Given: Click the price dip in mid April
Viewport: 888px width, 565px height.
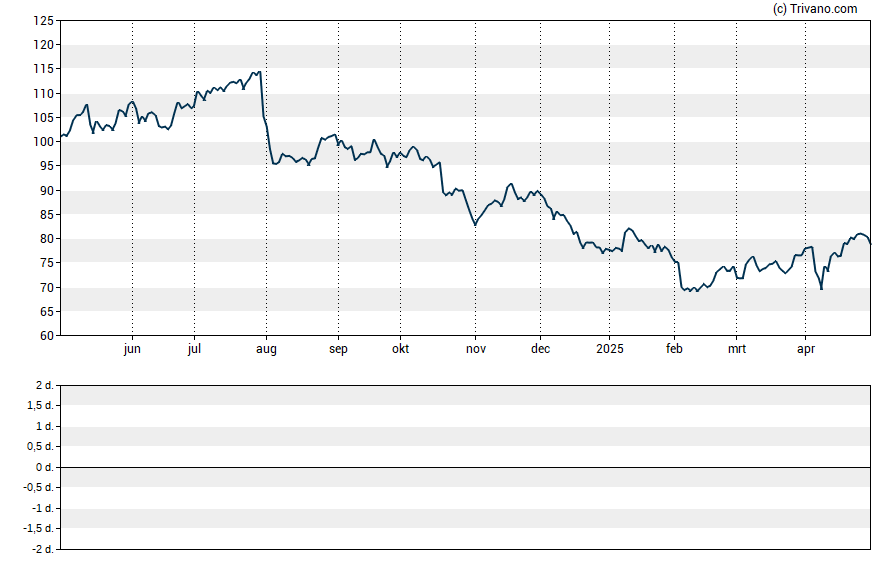Looking at the screenshot, I should point(821,289).
